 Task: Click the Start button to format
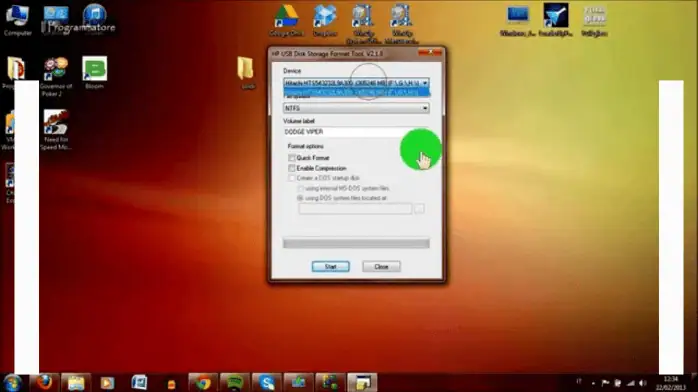330,267
